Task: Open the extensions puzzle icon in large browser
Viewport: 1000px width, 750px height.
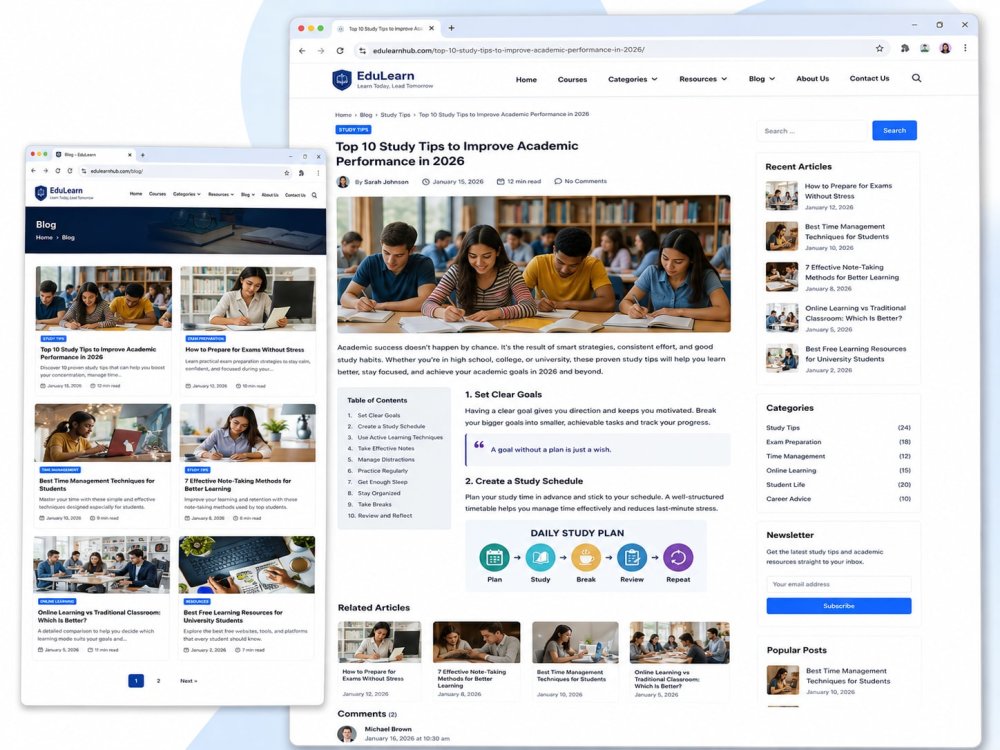Action: coord(905,48)
